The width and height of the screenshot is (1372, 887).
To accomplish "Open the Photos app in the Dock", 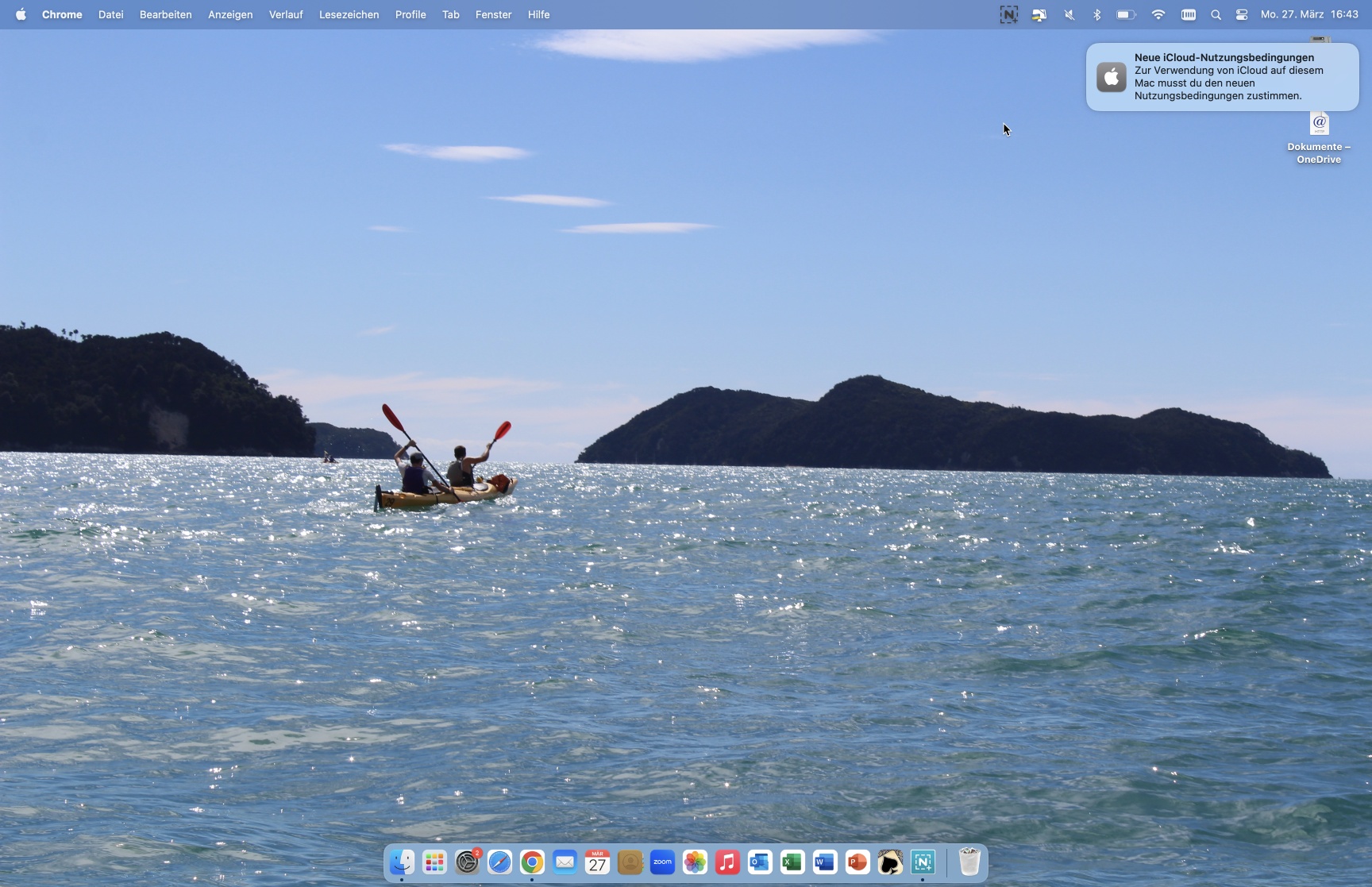I will pos(695,862).
